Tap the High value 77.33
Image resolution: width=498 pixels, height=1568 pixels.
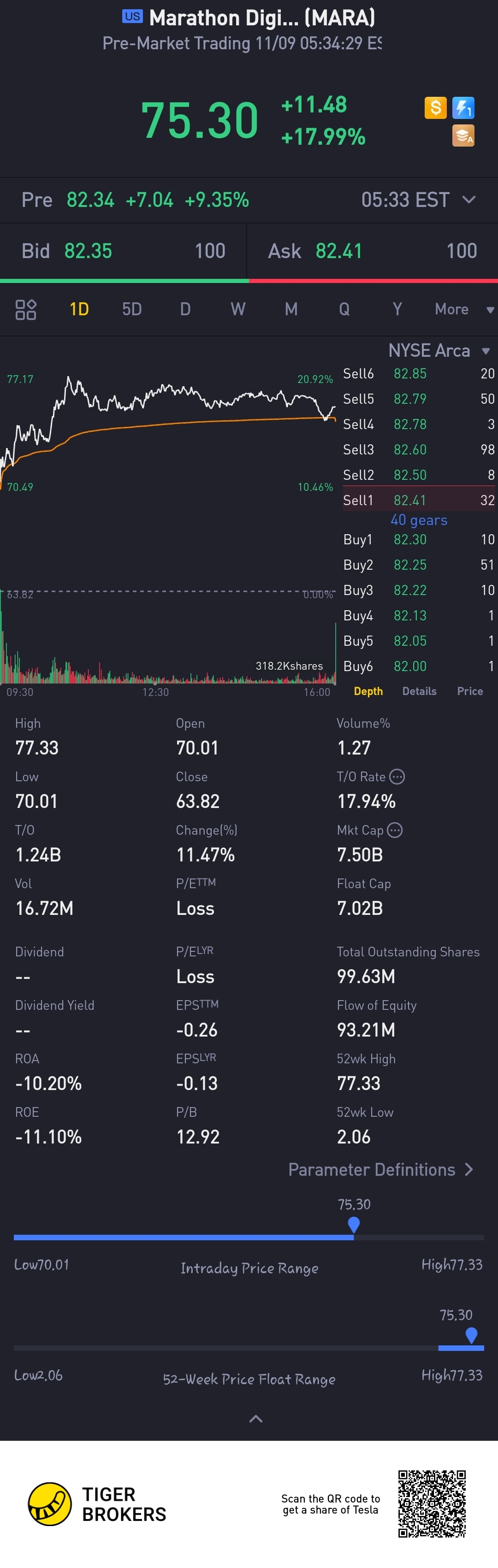point(37,748)
